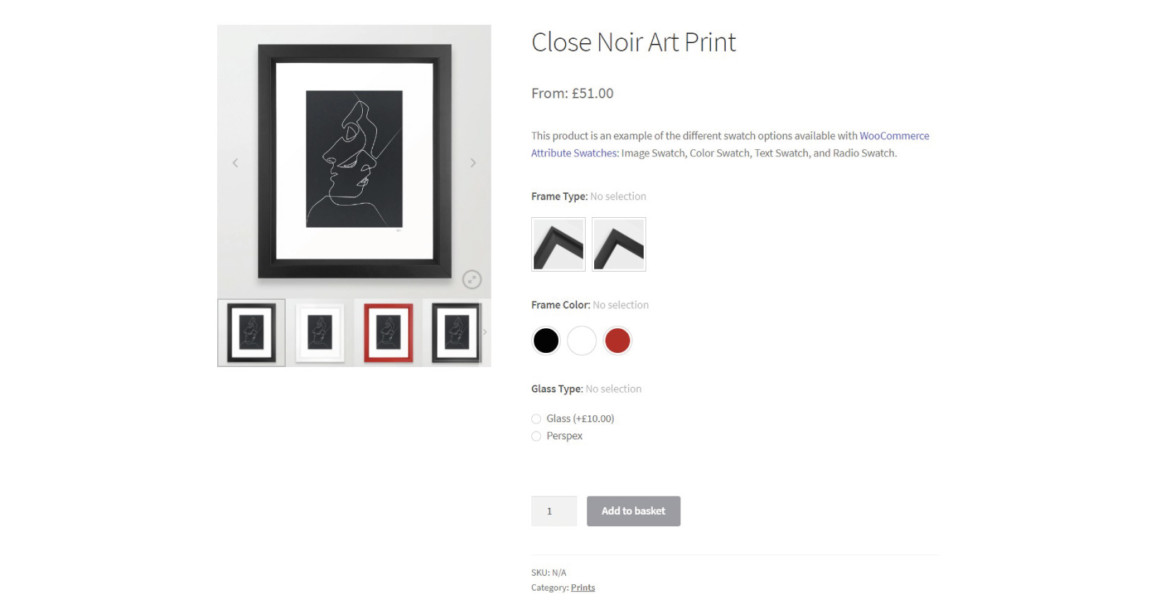Show the red-framed third thumbnail
Viewport: 1160px width, 616px height.
point(388,333)
